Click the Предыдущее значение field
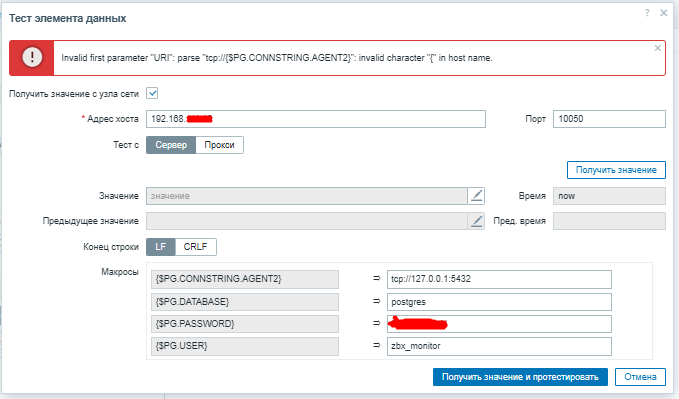This screenshot has width=679, height=399. 307,221
